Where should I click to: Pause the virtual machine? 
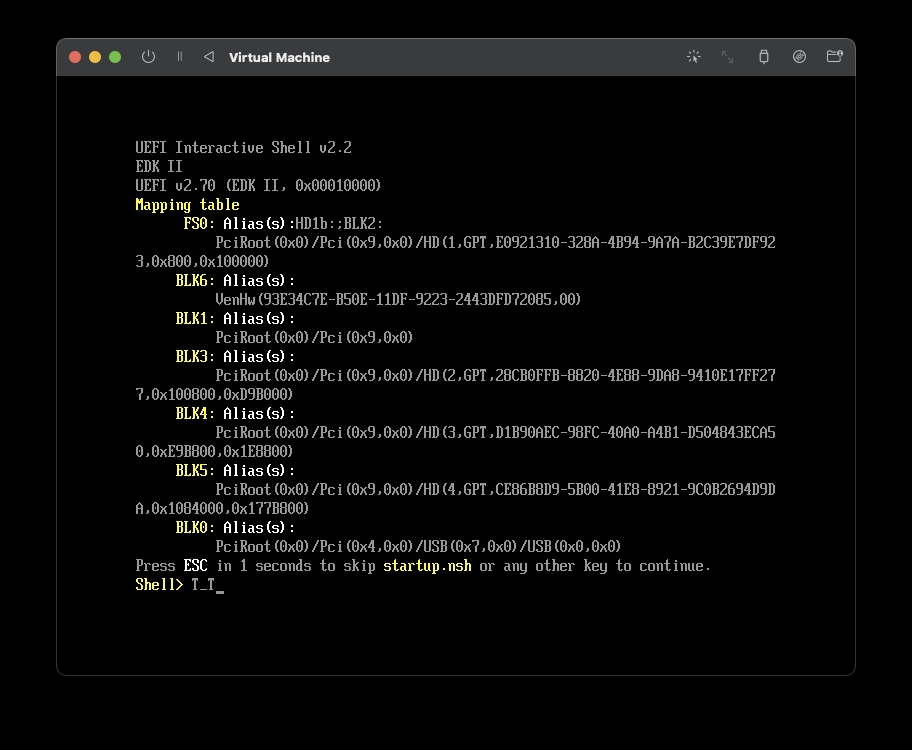click(180, 57)
